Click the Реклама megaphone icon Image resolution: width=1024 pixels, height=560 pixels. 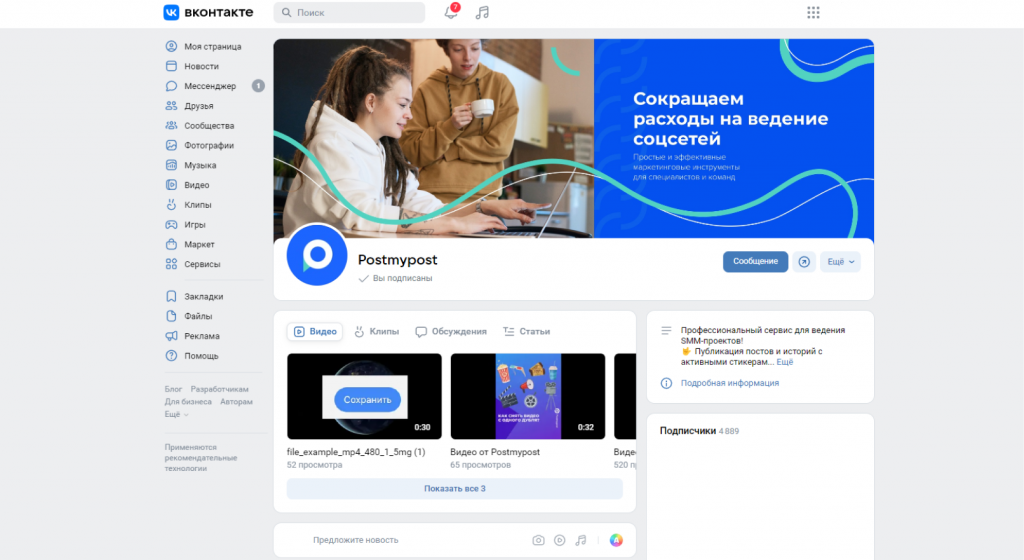click(171, 336)
